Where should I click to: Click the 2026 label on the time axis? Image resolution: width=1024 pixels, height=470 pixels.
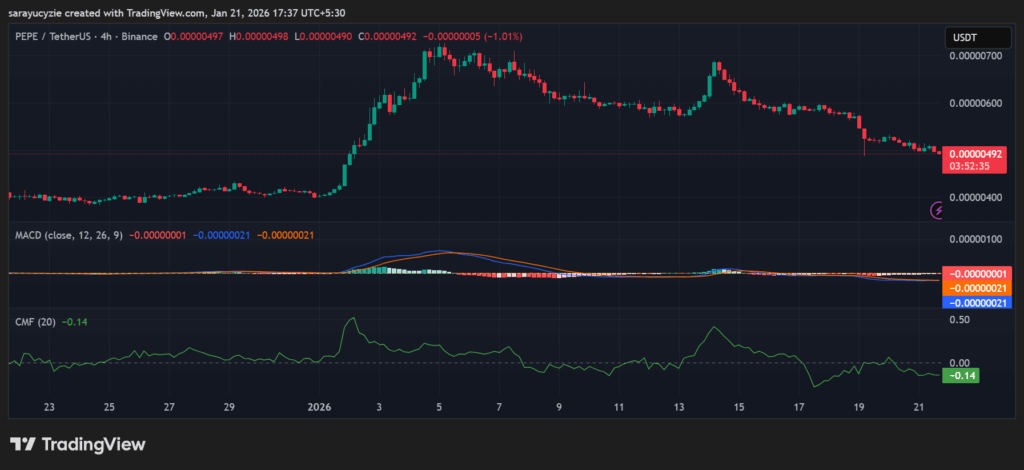pyautogui.click(x=319, y=408)
